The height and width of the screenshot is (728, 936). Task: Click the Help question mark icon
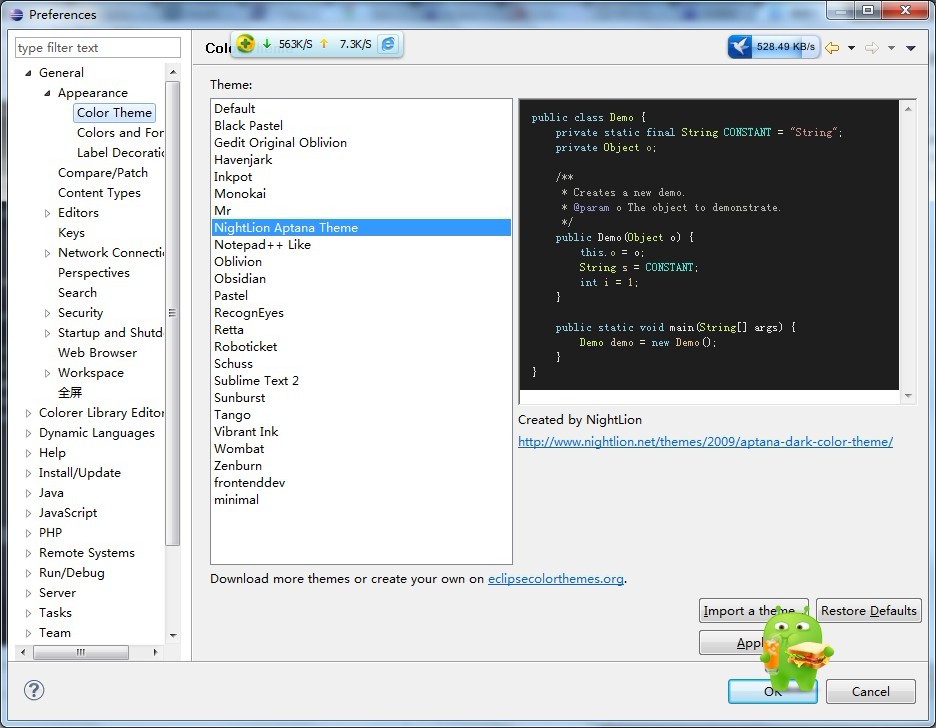[x=34, y=690]
